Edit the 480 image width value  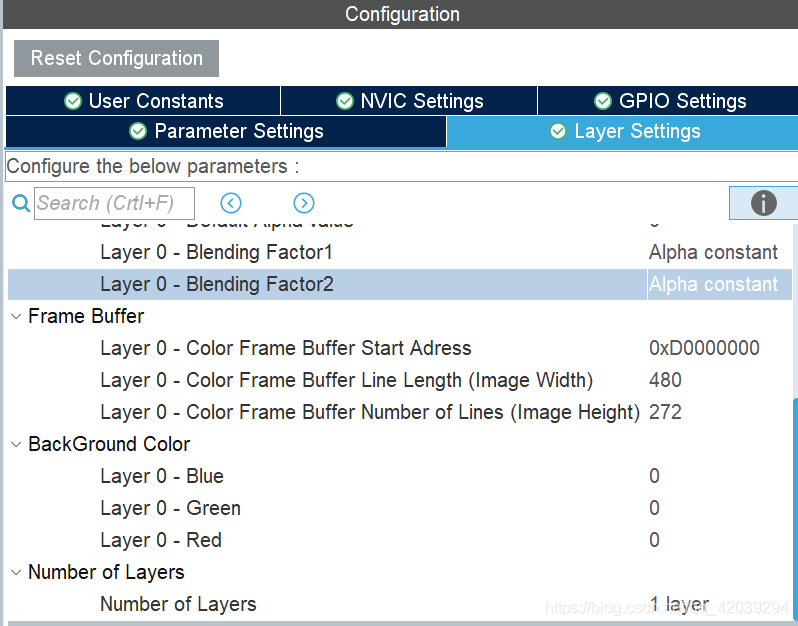[665, 380]
